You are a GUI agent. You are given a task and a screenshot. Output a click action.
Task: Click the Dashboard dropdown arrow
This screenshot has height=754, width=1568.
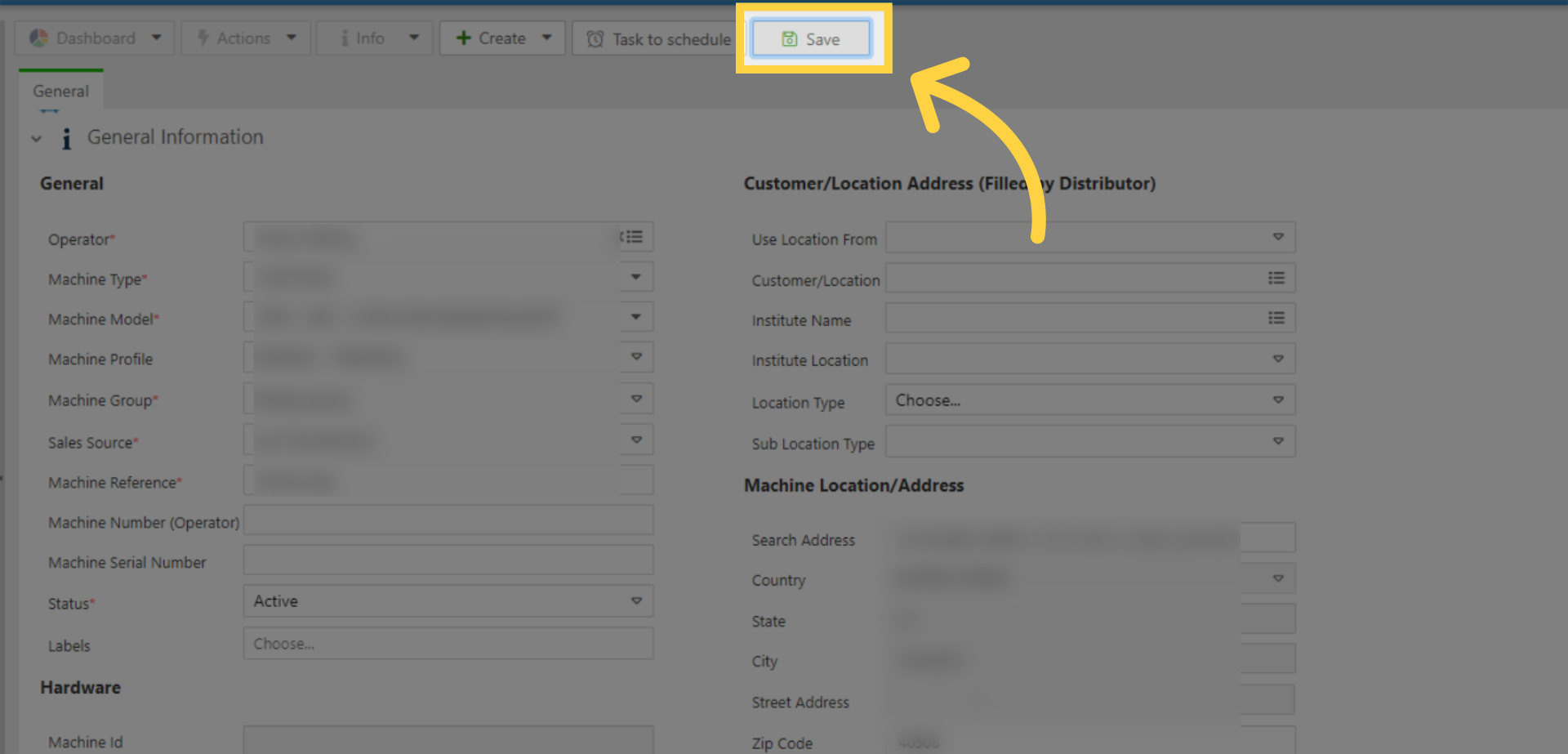[157, 38]
